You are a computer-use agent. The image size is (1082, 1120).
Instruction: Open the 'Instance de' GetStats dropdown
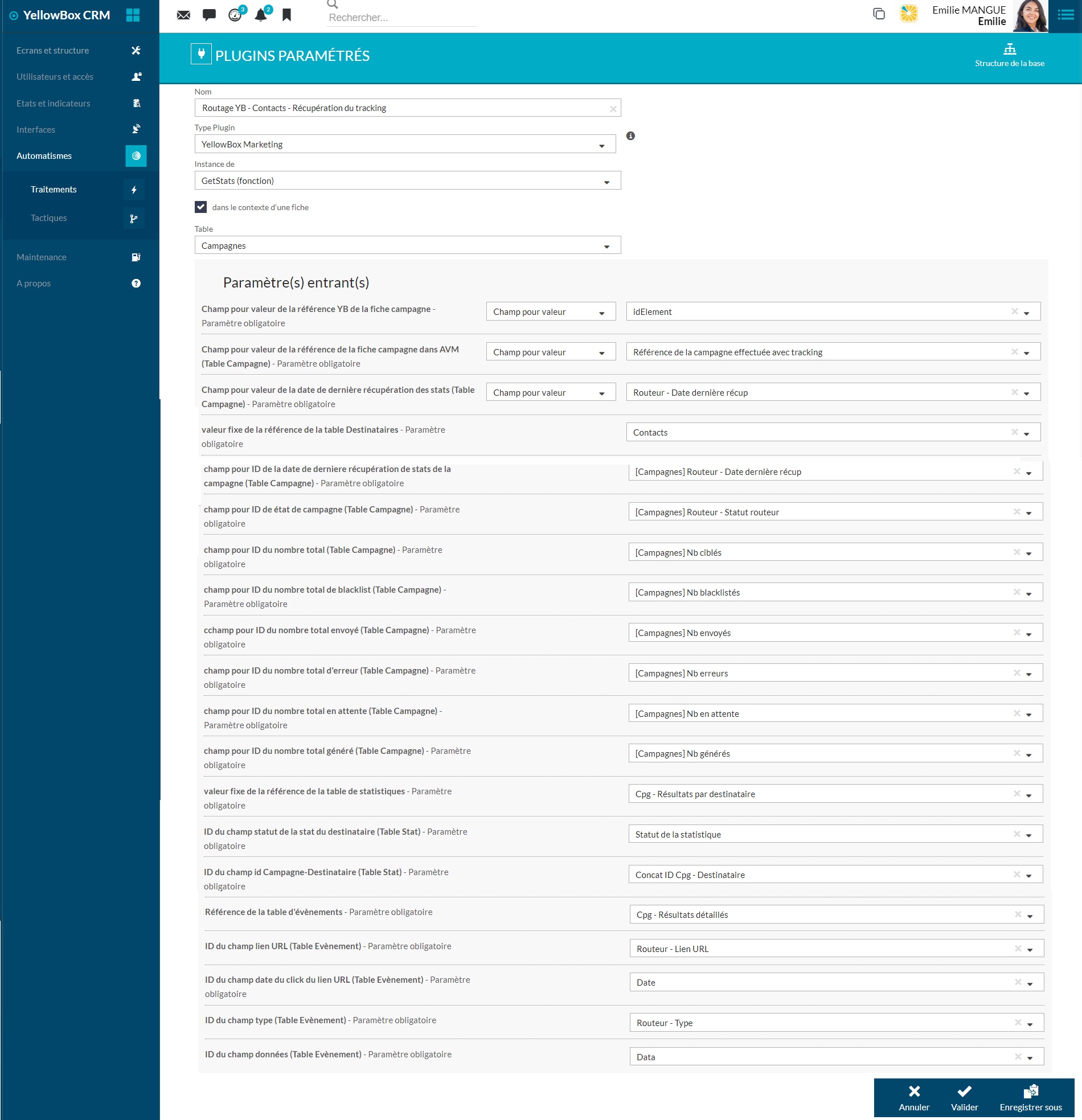click(606, 182)
